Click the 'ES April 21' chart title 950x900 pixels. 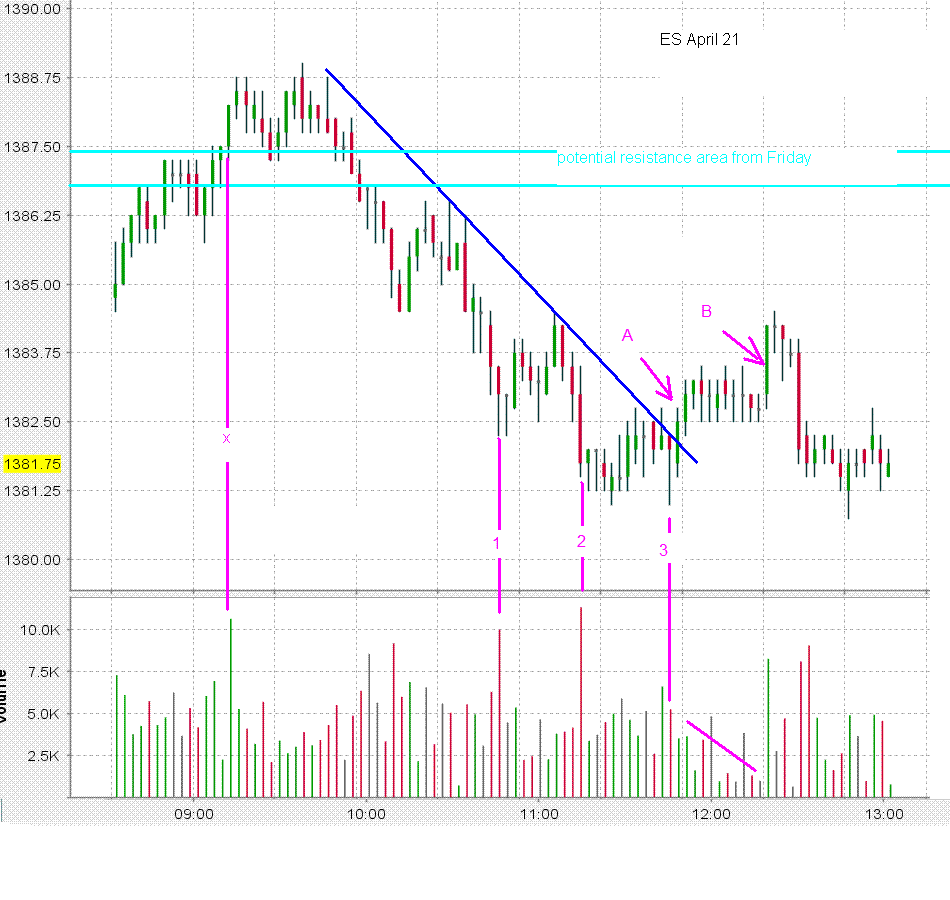coord(699,39)
